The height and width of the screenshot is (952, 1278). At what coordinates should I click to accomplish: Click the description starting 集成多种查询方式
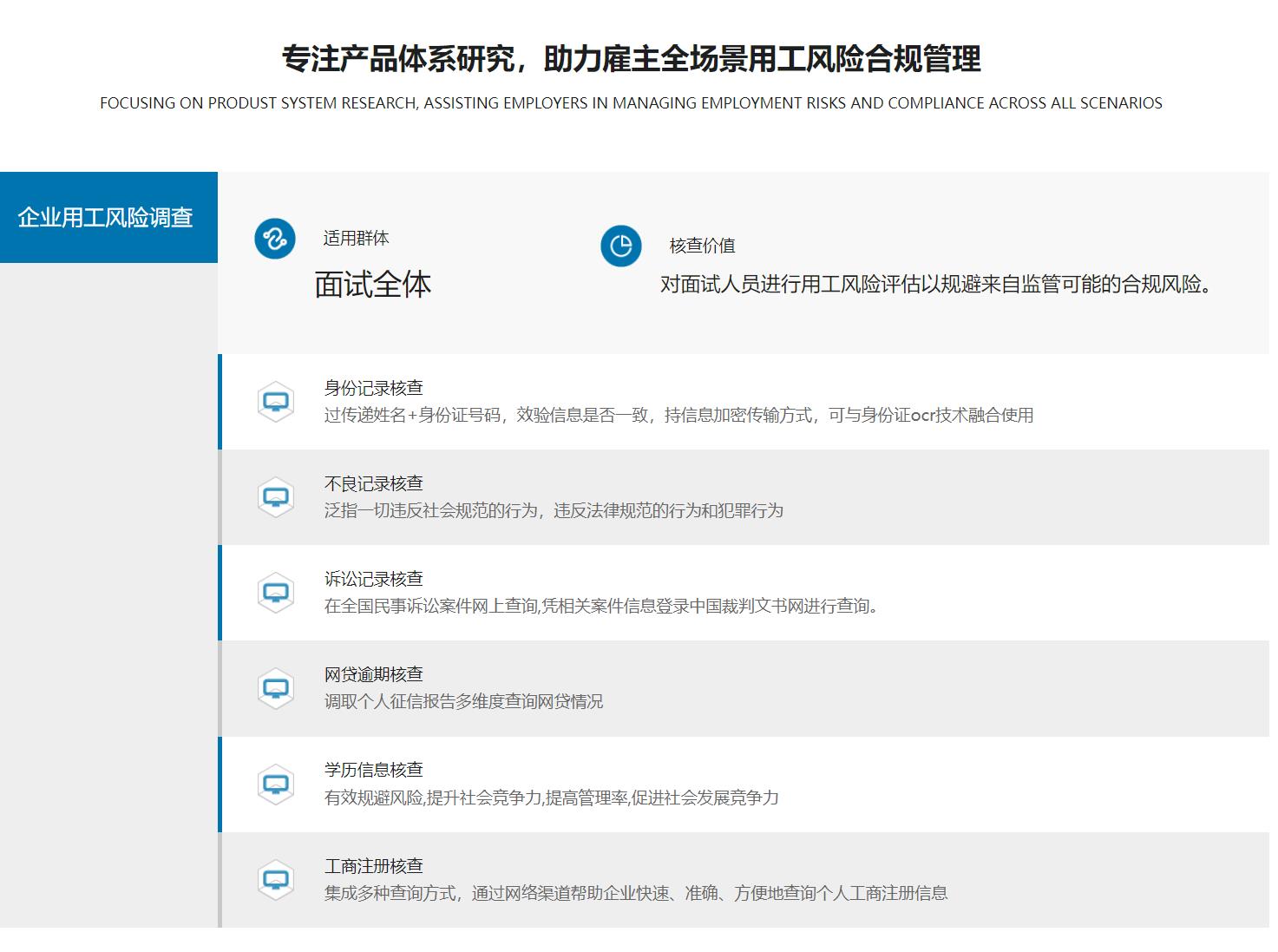click(x=636, y=893)
